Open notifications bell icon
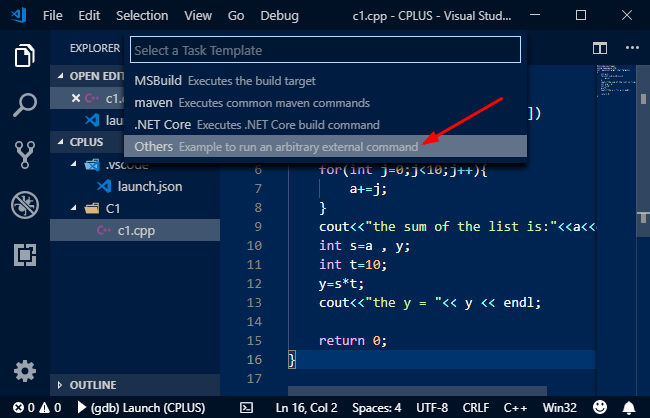This screenshot has height=418, width=650. (629, 408)
